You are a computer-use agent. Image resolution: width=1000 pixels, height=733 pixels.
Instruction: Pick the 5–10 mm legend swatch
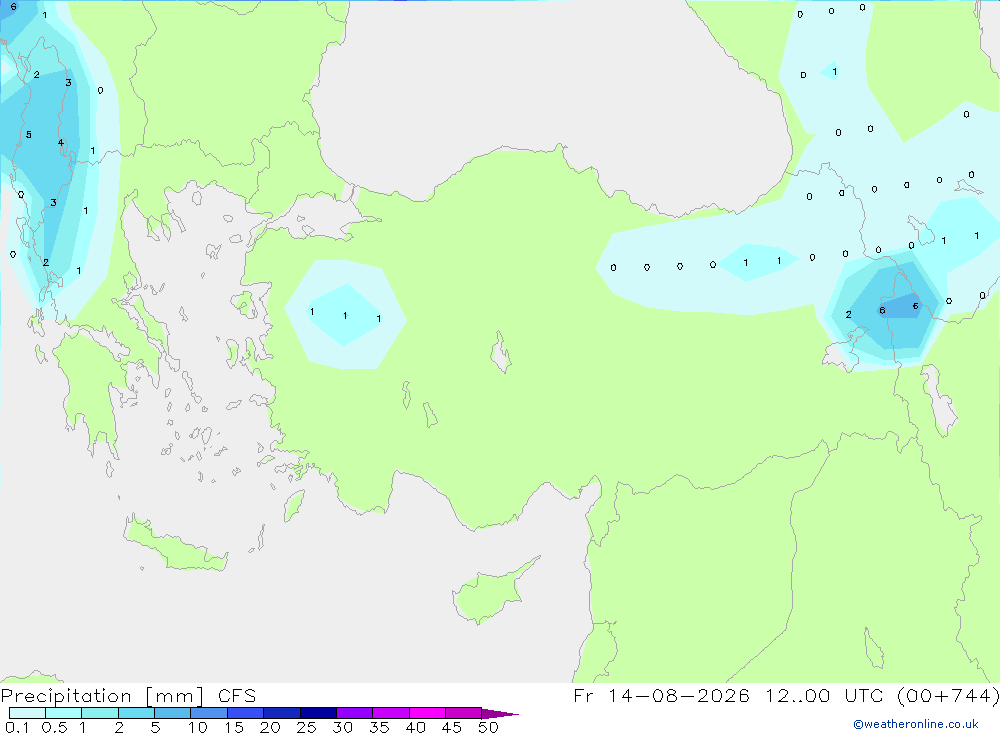click(172, 713)
